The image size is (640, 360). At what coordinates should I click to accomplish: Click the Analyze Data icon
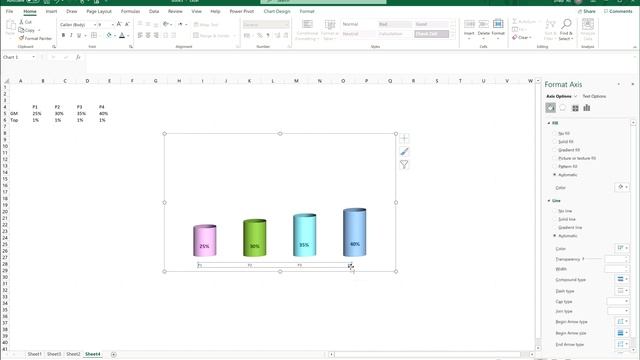(x=588, y=25)
